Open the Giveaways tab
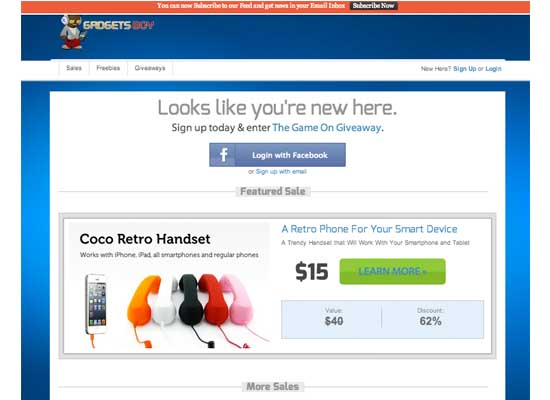This screenshot has width=550, height=400. 150,68
